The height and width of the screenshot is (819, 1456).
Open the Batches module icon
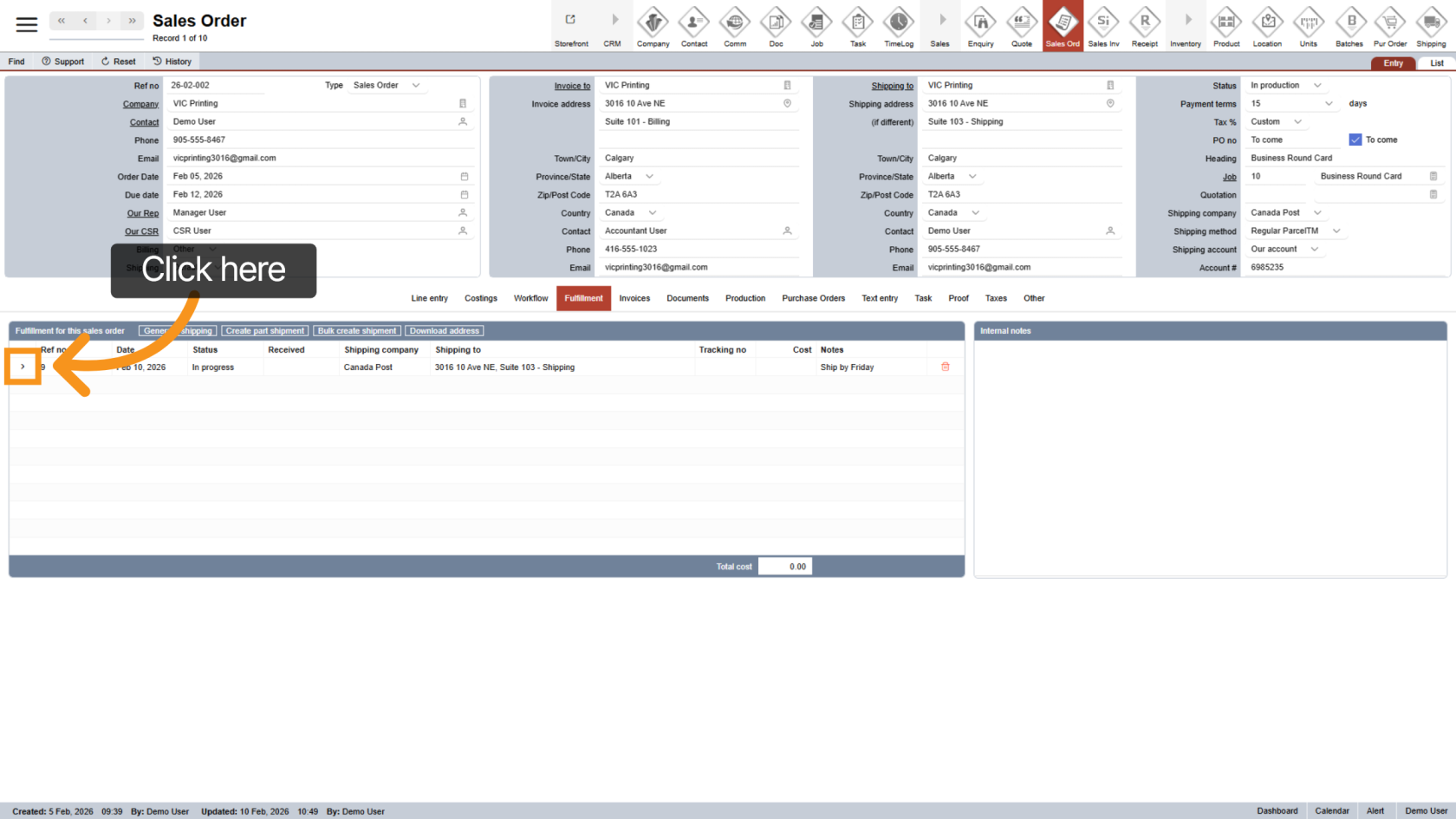coord(1349,27)
